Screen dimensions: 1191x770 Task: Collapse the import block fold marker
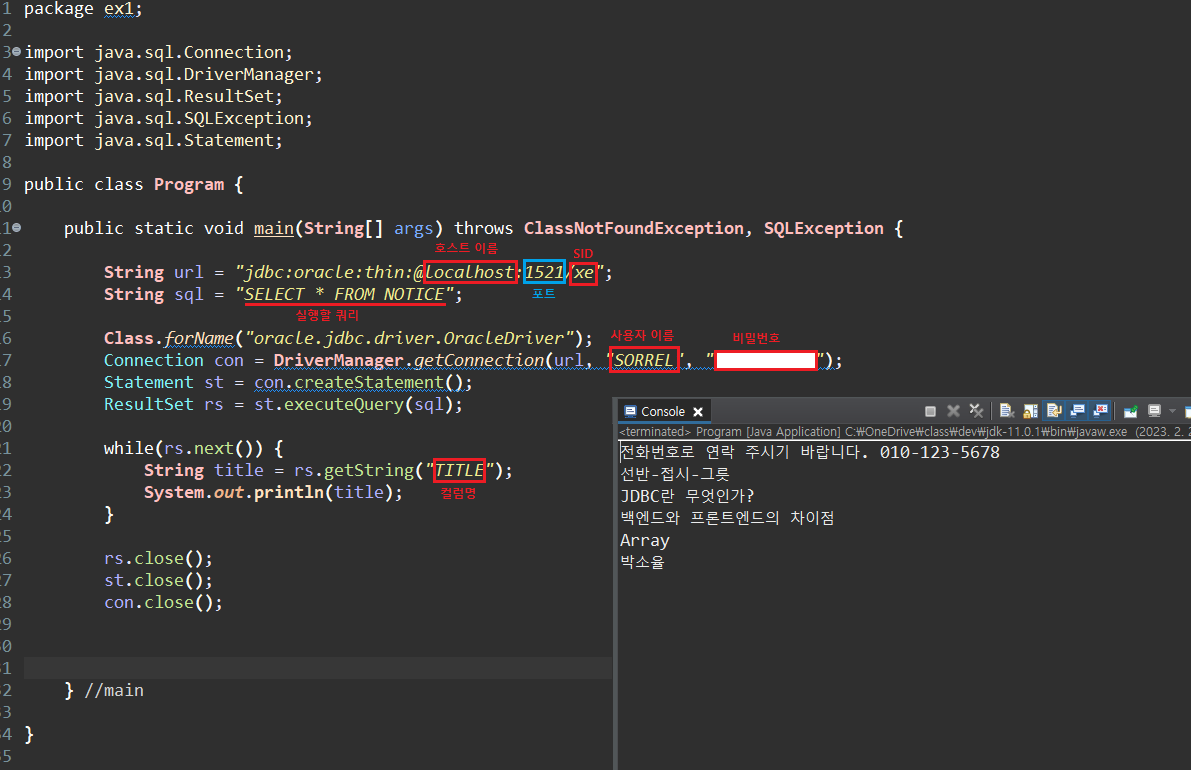point(17,52)
